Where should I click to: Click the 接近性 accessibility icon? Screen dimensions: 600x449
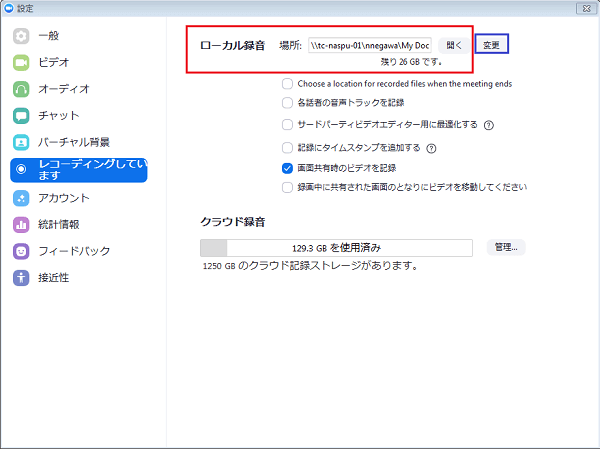[21, 278]
